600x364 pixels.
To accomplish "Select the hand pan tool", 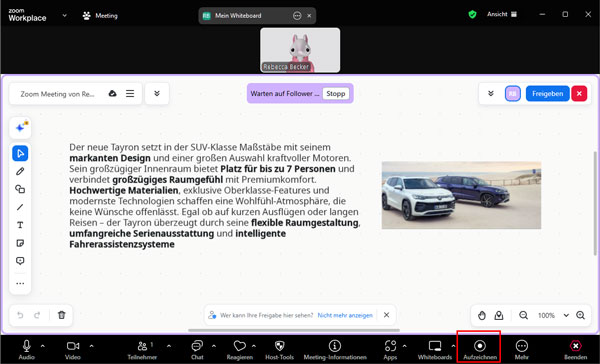I will pos(482,315).
